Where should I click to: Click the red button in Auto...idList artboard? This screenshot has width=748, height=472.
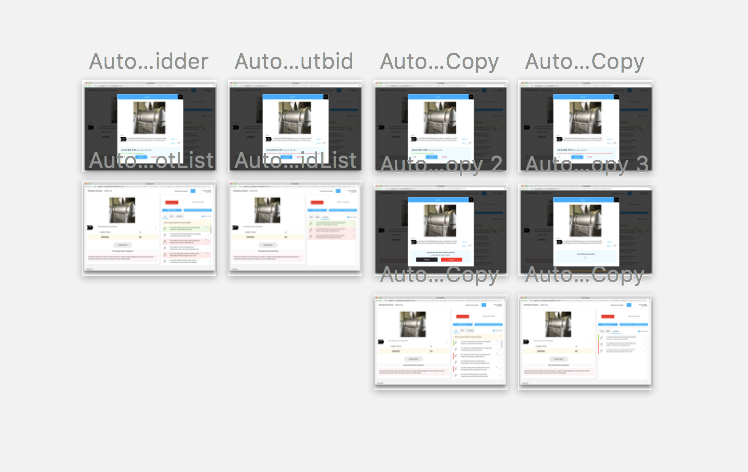tap(317, 202)
